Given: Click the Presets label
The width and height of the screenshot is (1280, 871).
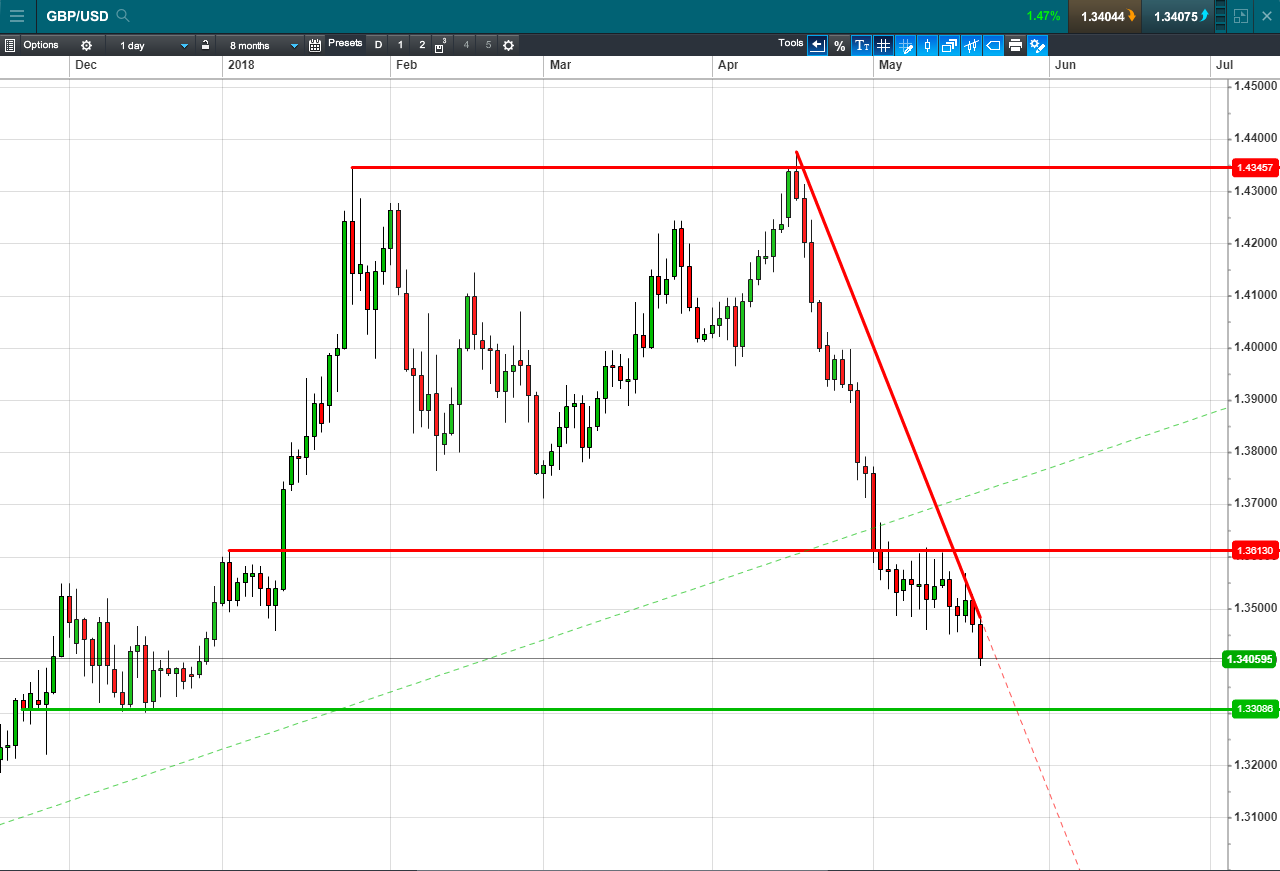Looking at the screenshot, I should click(x=345, y=44).
